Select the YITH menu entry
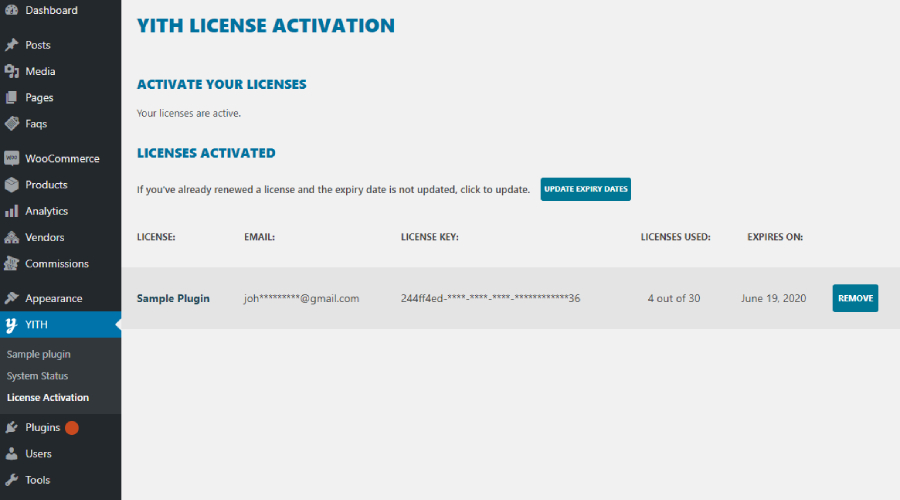The height and width of the screenshot is (500, 900). 60,325
